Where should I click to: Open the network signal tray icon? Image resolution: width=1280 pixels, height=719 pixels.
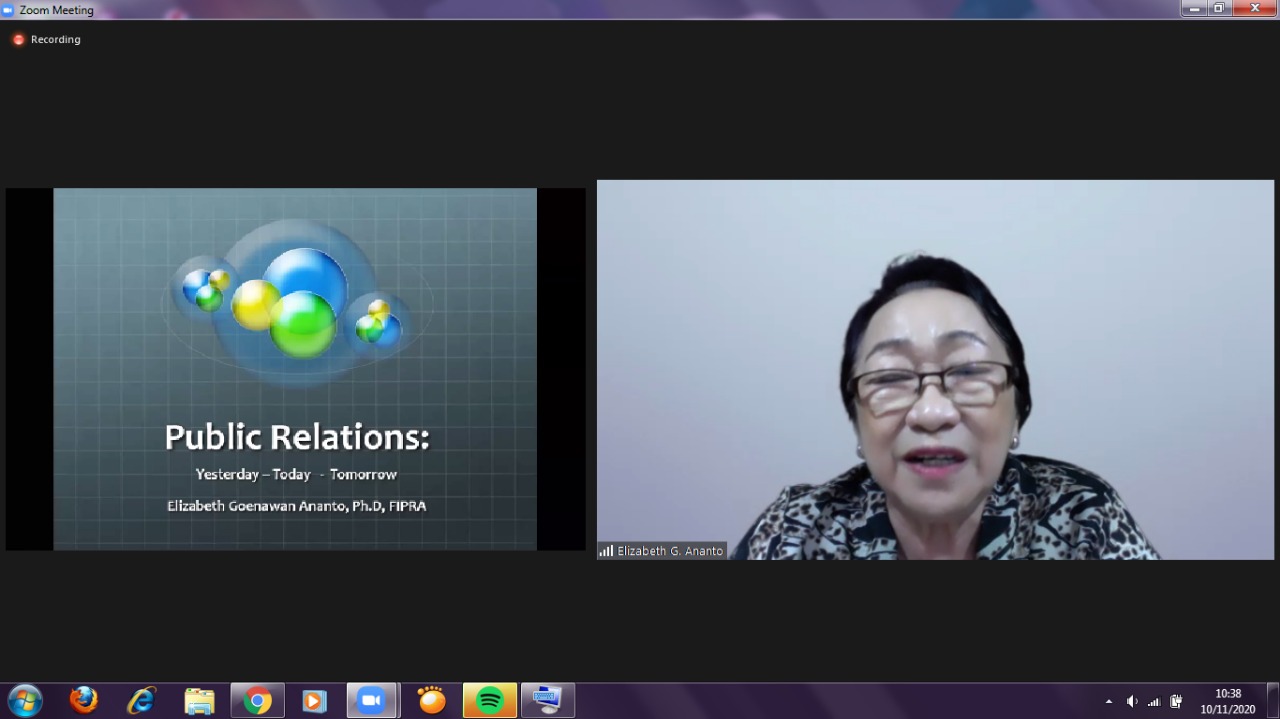(x=1154, y=702)
